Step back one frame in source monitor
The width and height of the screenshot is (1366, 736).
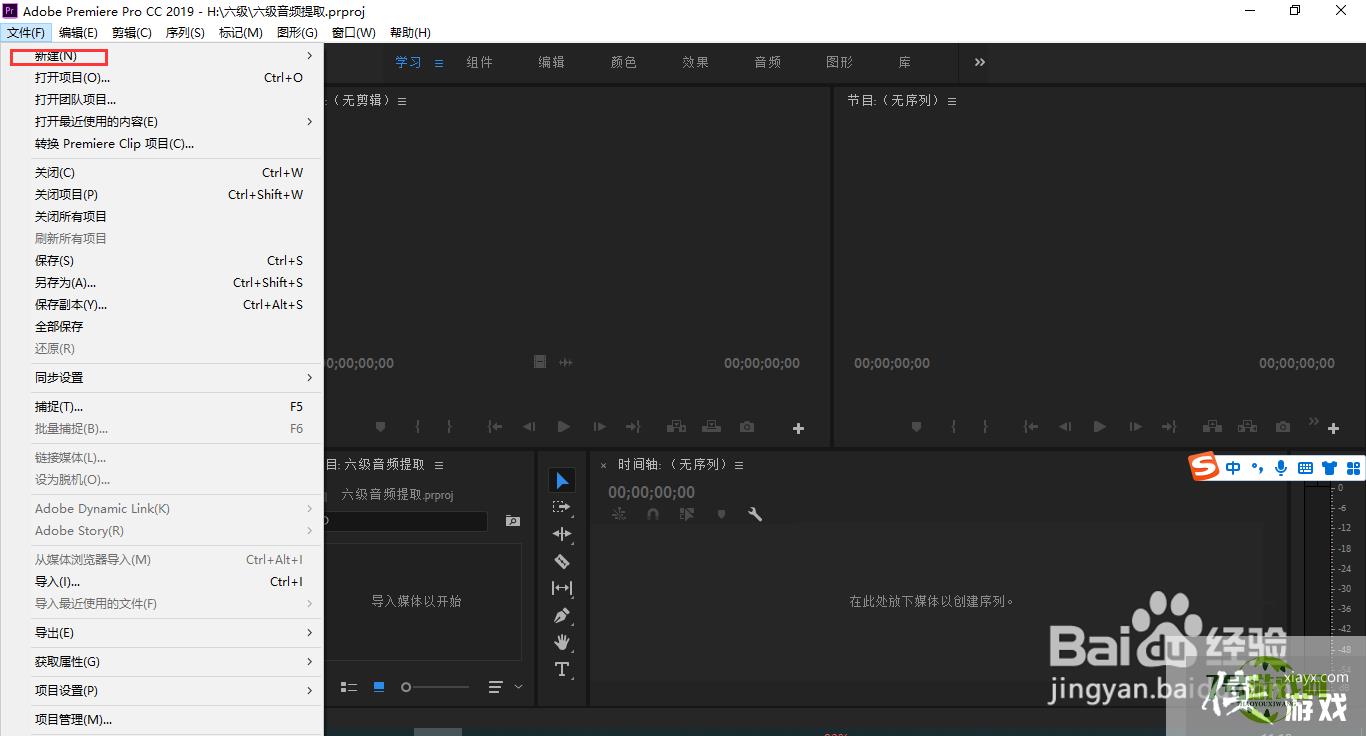tap(529, 427)
